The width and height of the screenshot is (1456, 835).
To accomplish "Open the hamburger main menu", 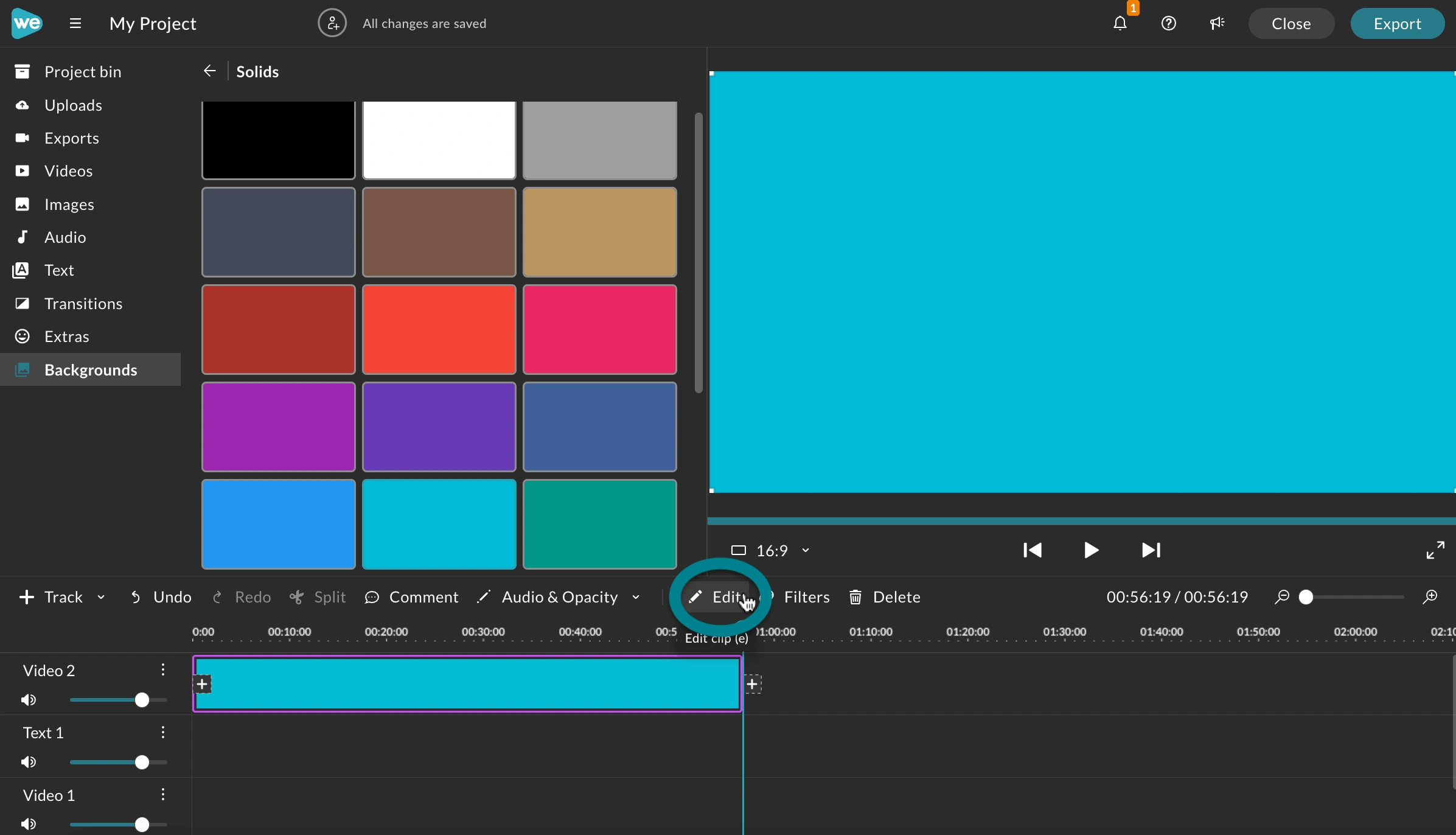I will (x=75, y=23).
